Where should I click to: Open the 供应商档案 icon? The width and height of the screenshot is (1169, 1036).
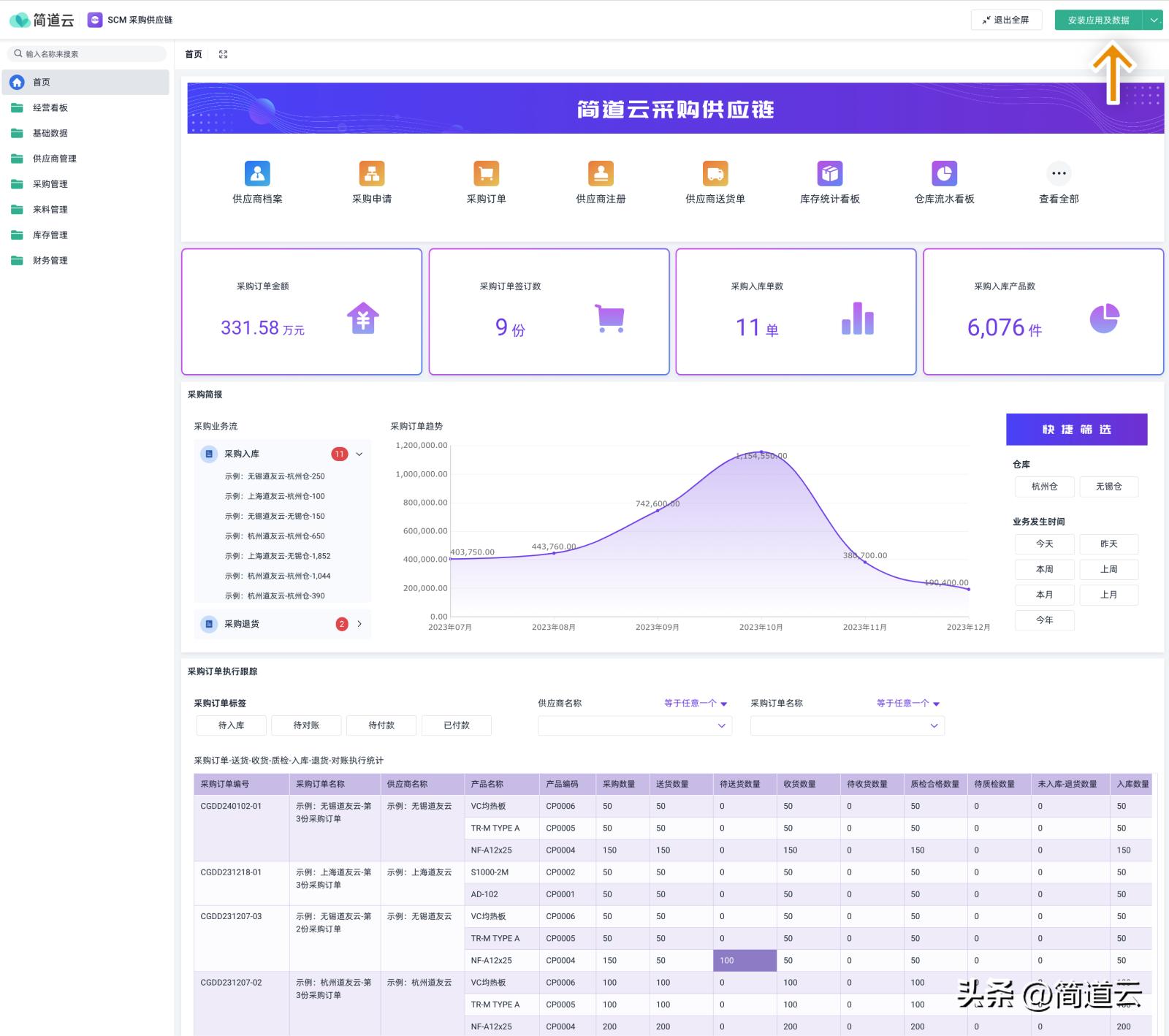[257, 174]
